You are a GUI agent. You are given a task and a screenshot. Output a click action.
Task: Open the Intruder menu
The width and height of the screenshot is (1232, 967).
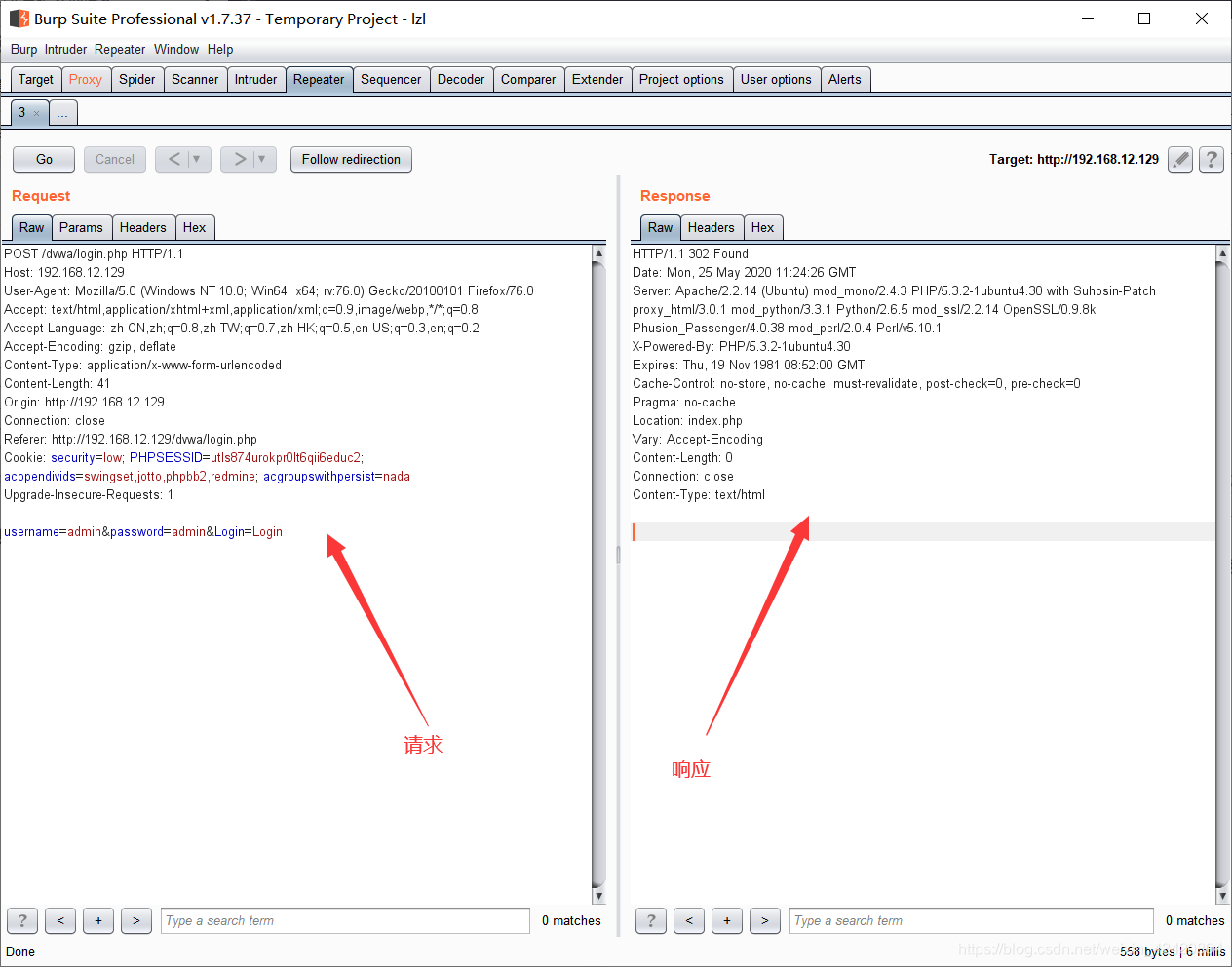tap(65, 49)
